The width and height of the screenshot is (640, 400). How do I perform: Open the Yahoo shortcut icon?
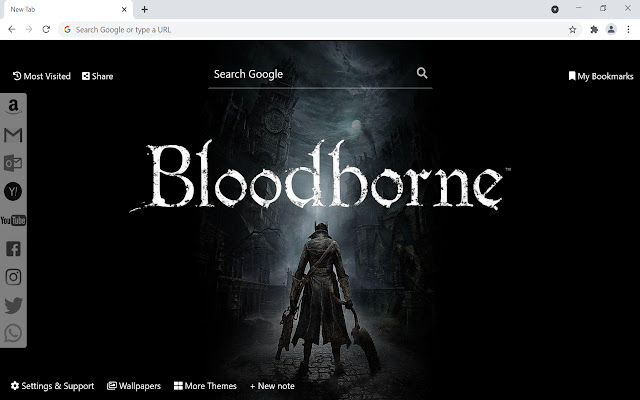click(13, 191)
